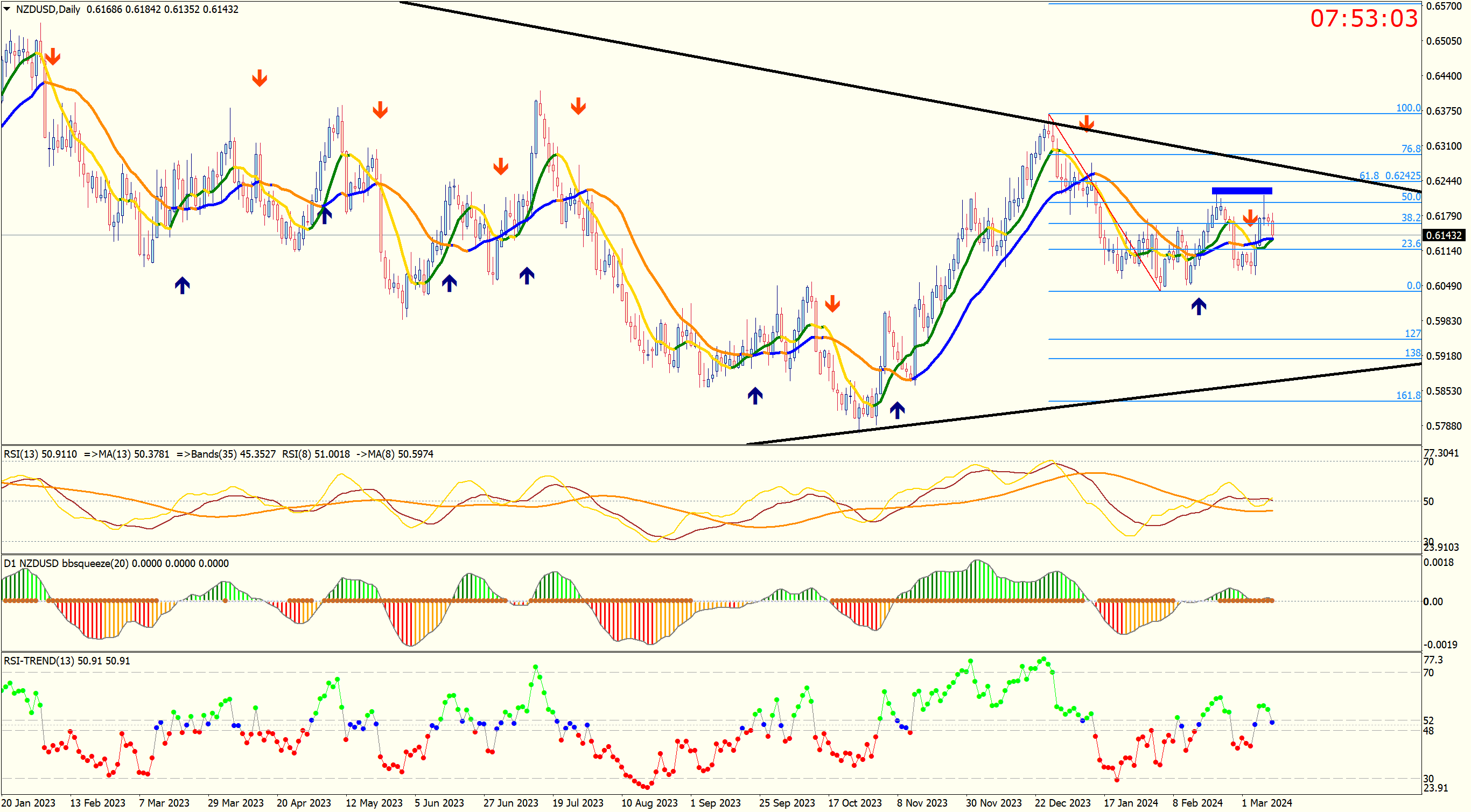Click the red sell arrow above first candles

tap(53, 56)
